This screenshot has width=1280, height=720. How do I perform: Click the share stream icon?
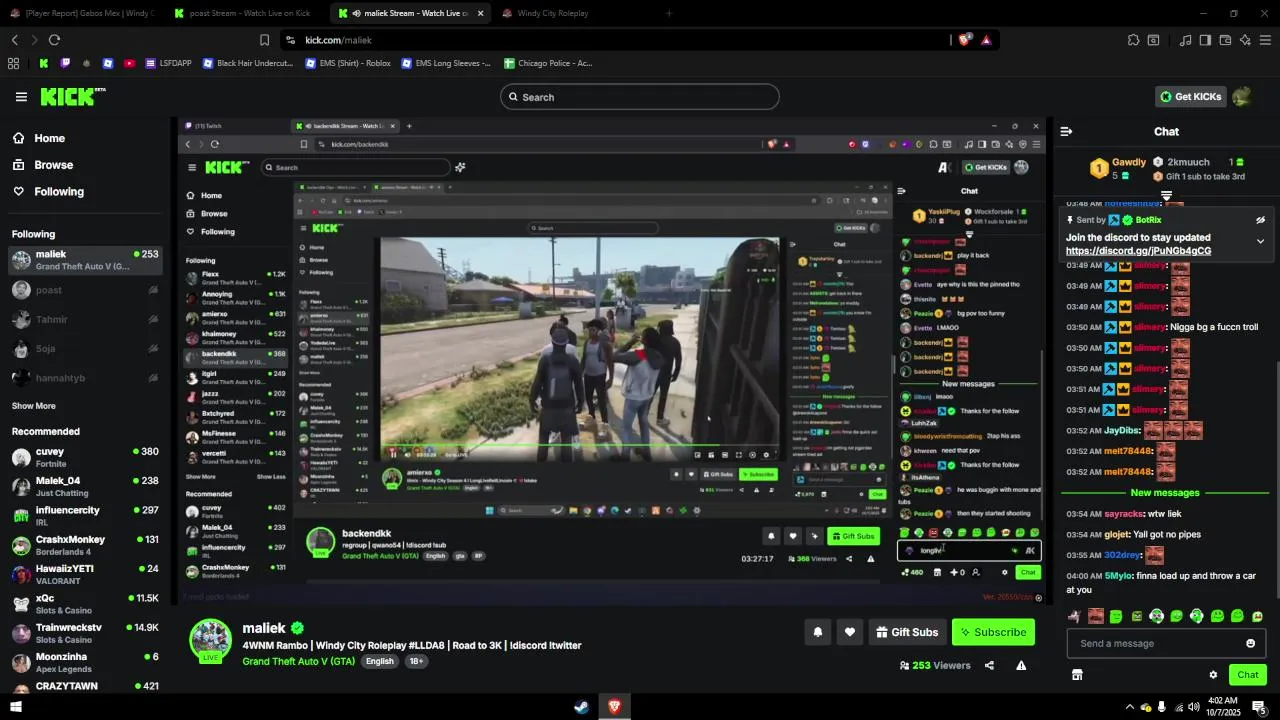[x=989, y=665]
